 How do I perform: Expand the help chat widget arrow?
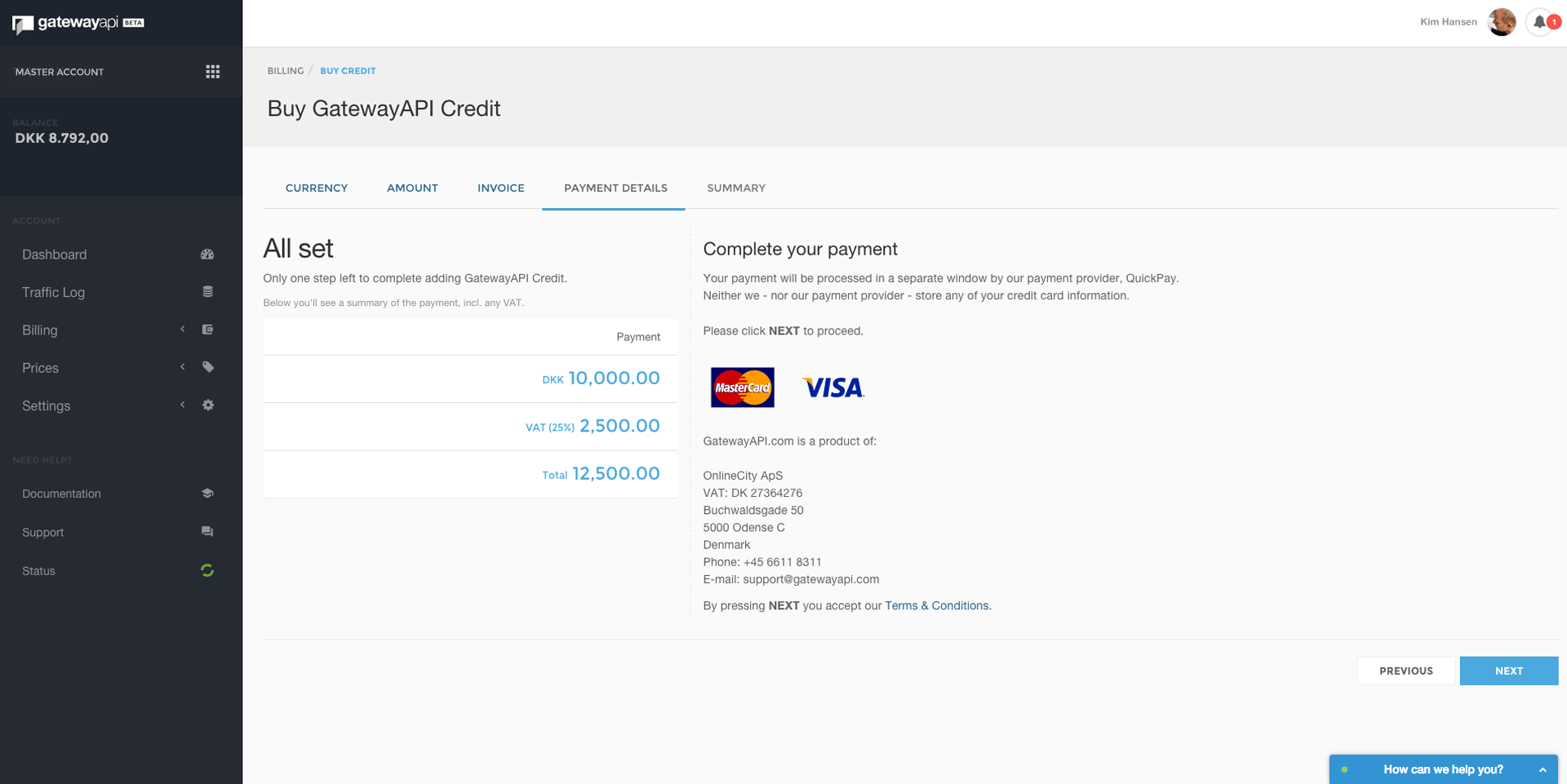(1543, 770)
